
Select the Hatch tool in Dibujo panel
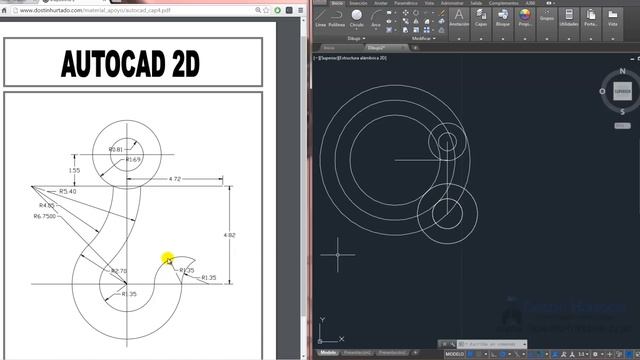tap(389, 30)
